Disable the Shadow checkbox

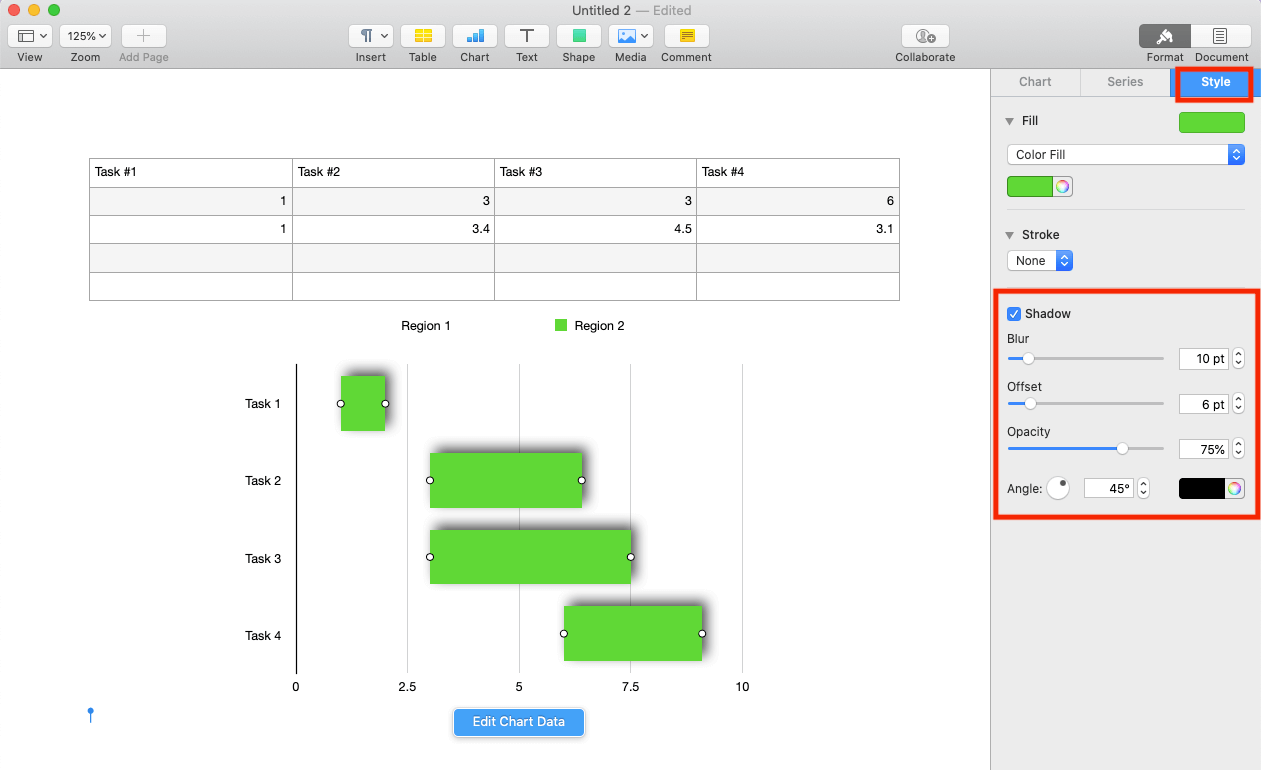click(x=1014, y=314)
